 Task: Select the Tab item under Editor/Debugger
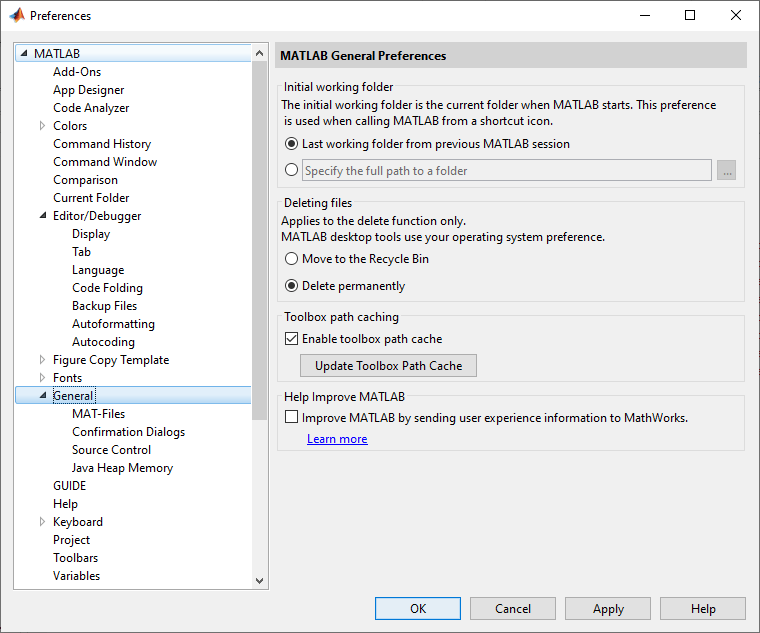81,252
